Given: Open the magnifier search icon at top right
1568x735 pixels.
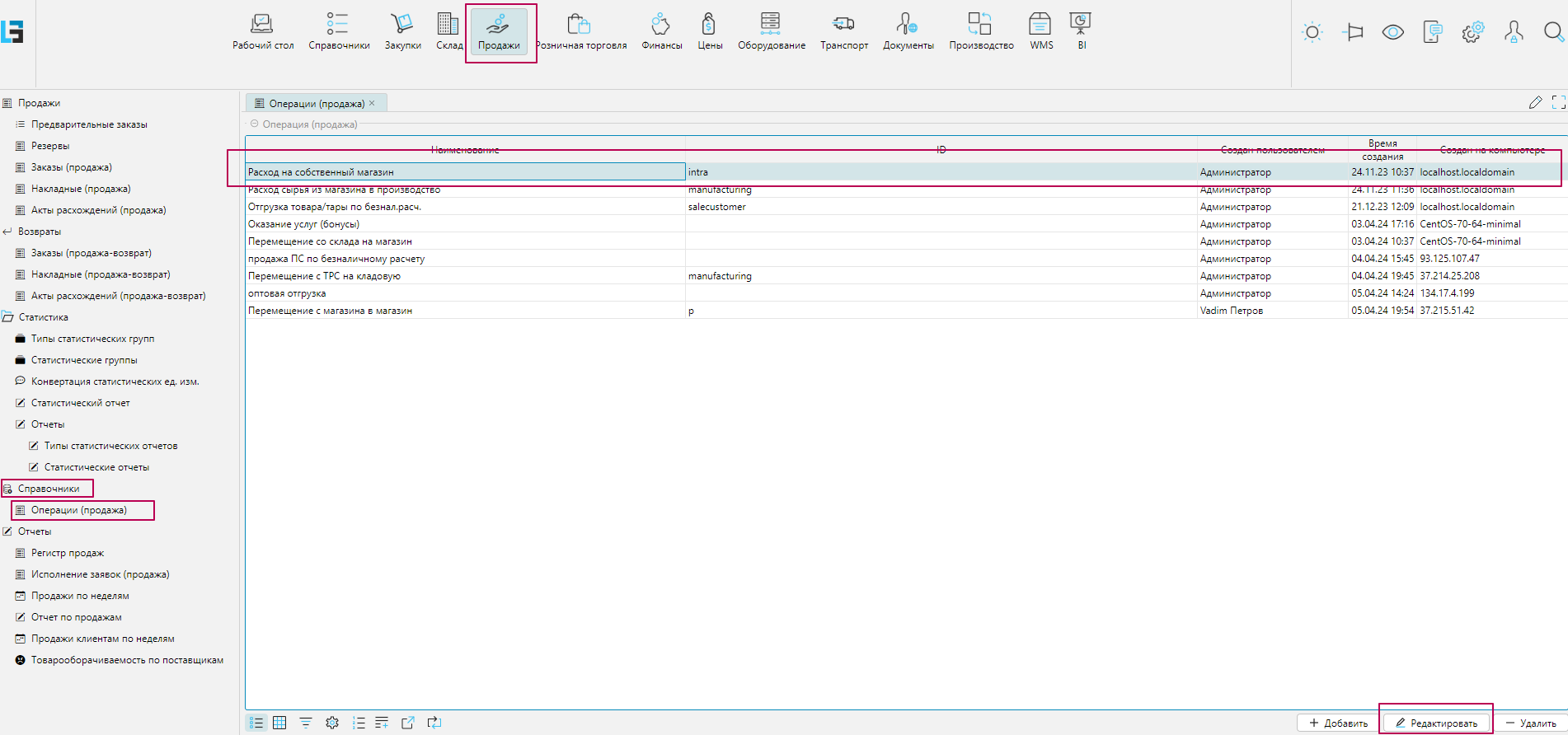Looking at the screenshot, I should tap(1553, 32).
